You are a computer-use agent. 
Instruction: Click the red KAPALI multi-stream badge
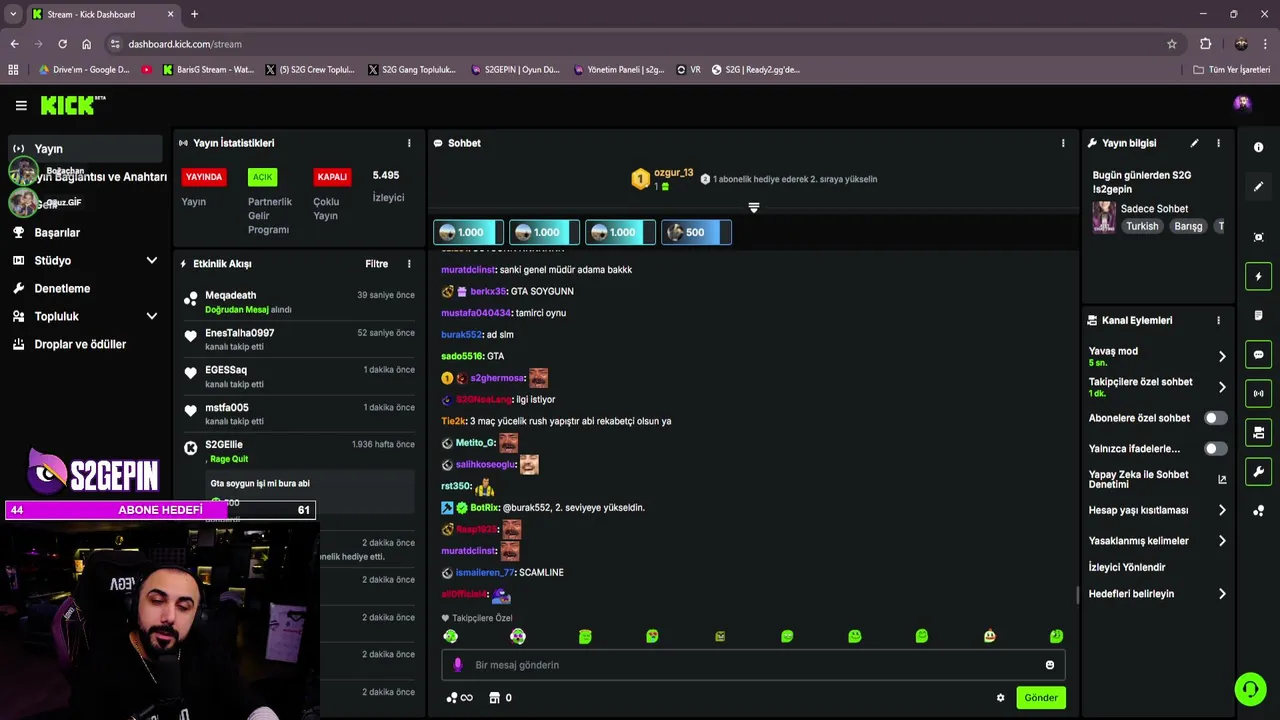(332, 177)
